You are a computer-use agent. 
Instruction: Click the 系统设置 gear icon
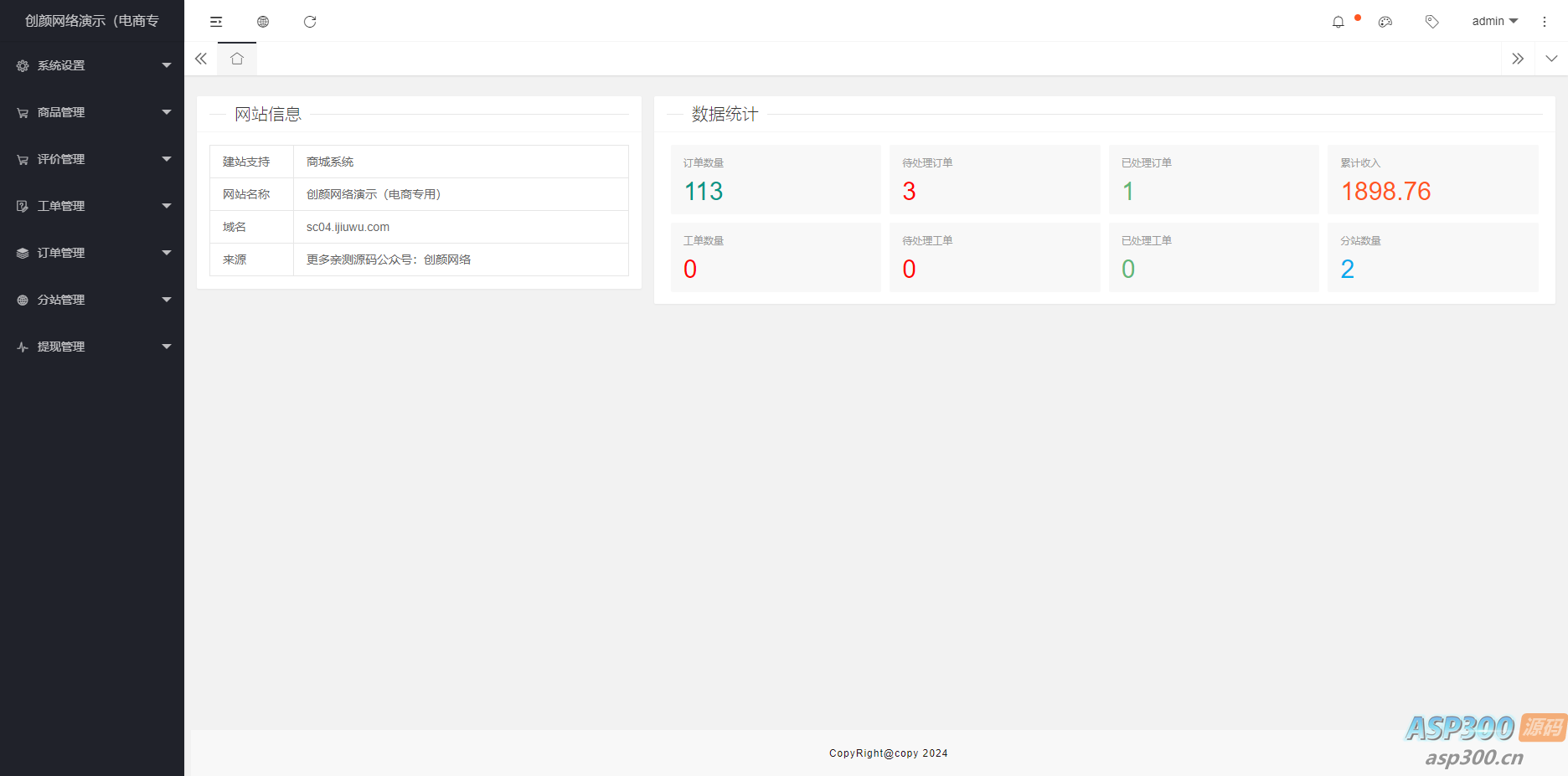[x=23, y=65]
